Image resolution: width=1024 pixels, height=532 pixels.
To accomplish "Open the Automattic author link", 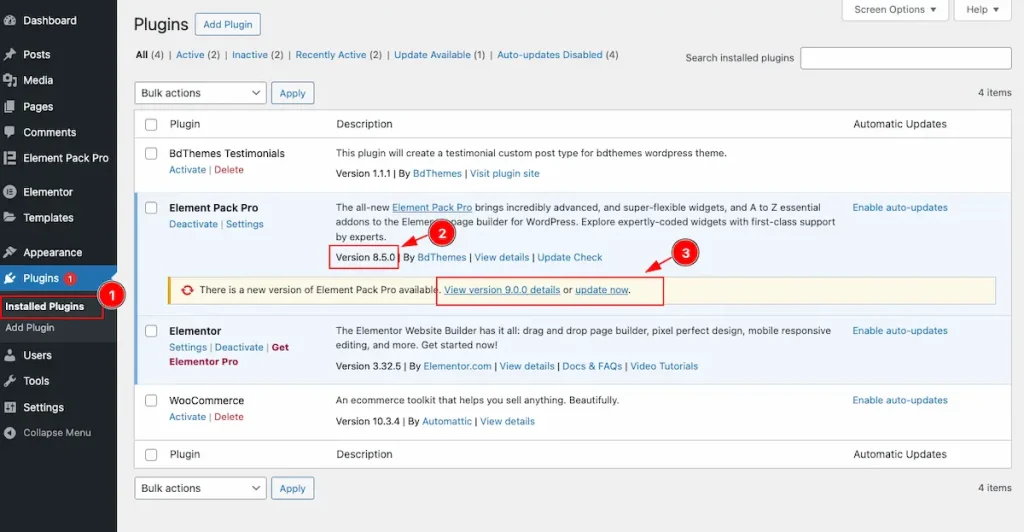I will [x=447, y=422].
